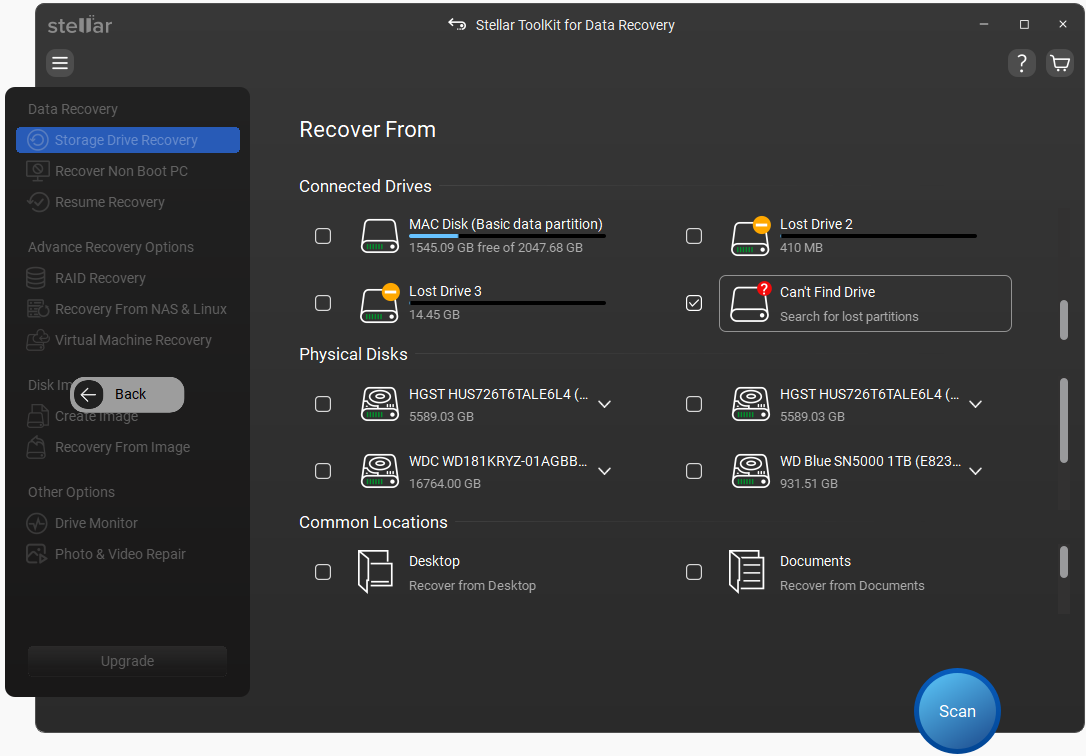The height and width of the screenshot is (756, 1086).
Task: Click the Common Locations scrollbar
Action: coord(1064,561)
